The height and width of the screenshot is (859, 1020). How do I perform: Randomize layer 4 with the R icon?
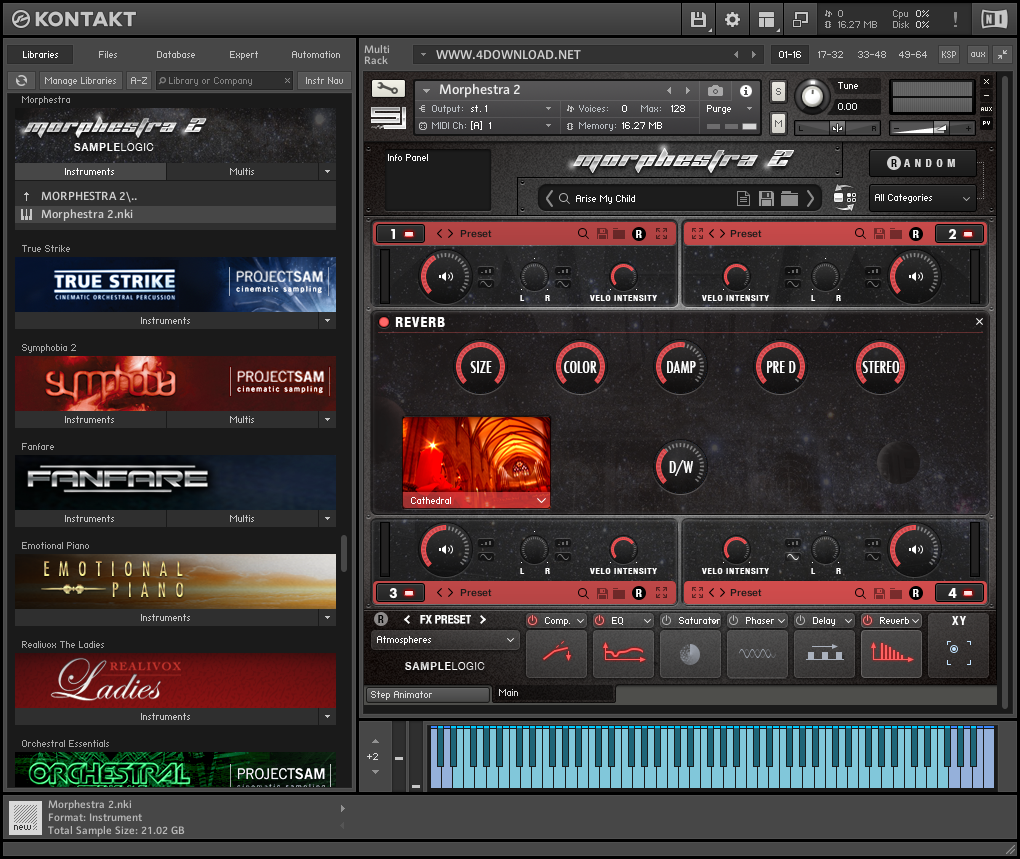(x=916, y=593)
